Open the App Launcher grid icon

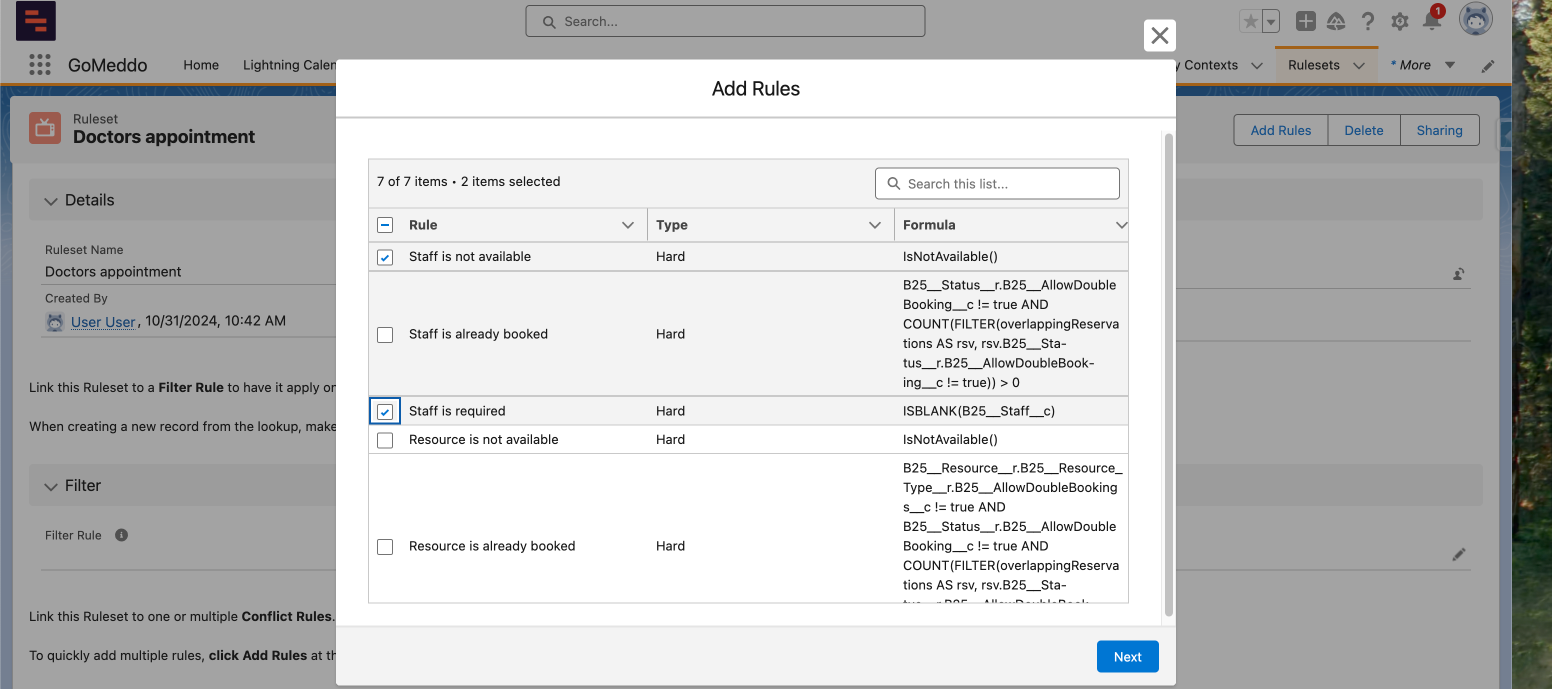(x=39, y=65)
